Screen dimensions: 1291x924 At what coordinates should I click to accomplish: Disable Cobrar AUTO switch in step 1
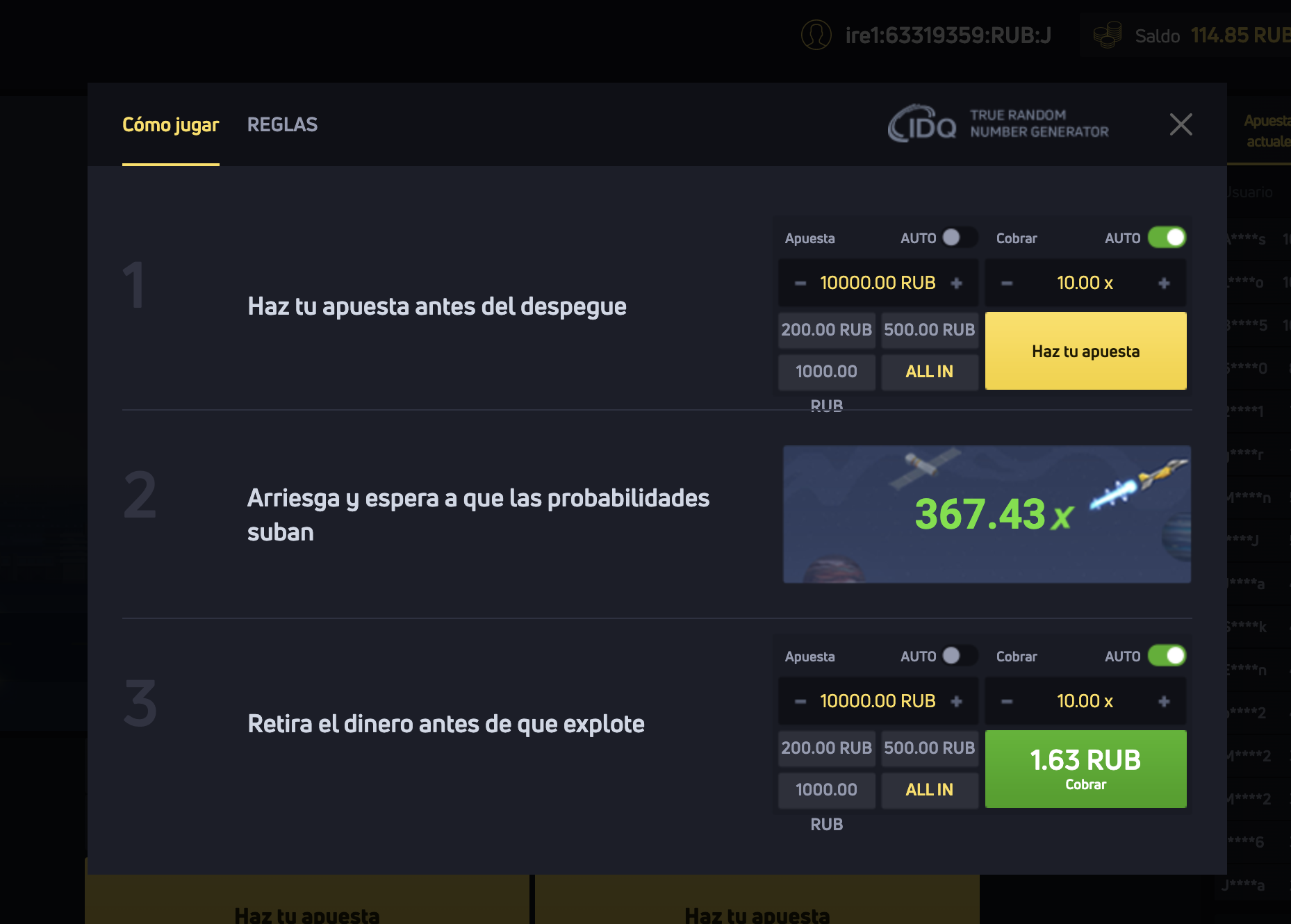pos(1167,238)
